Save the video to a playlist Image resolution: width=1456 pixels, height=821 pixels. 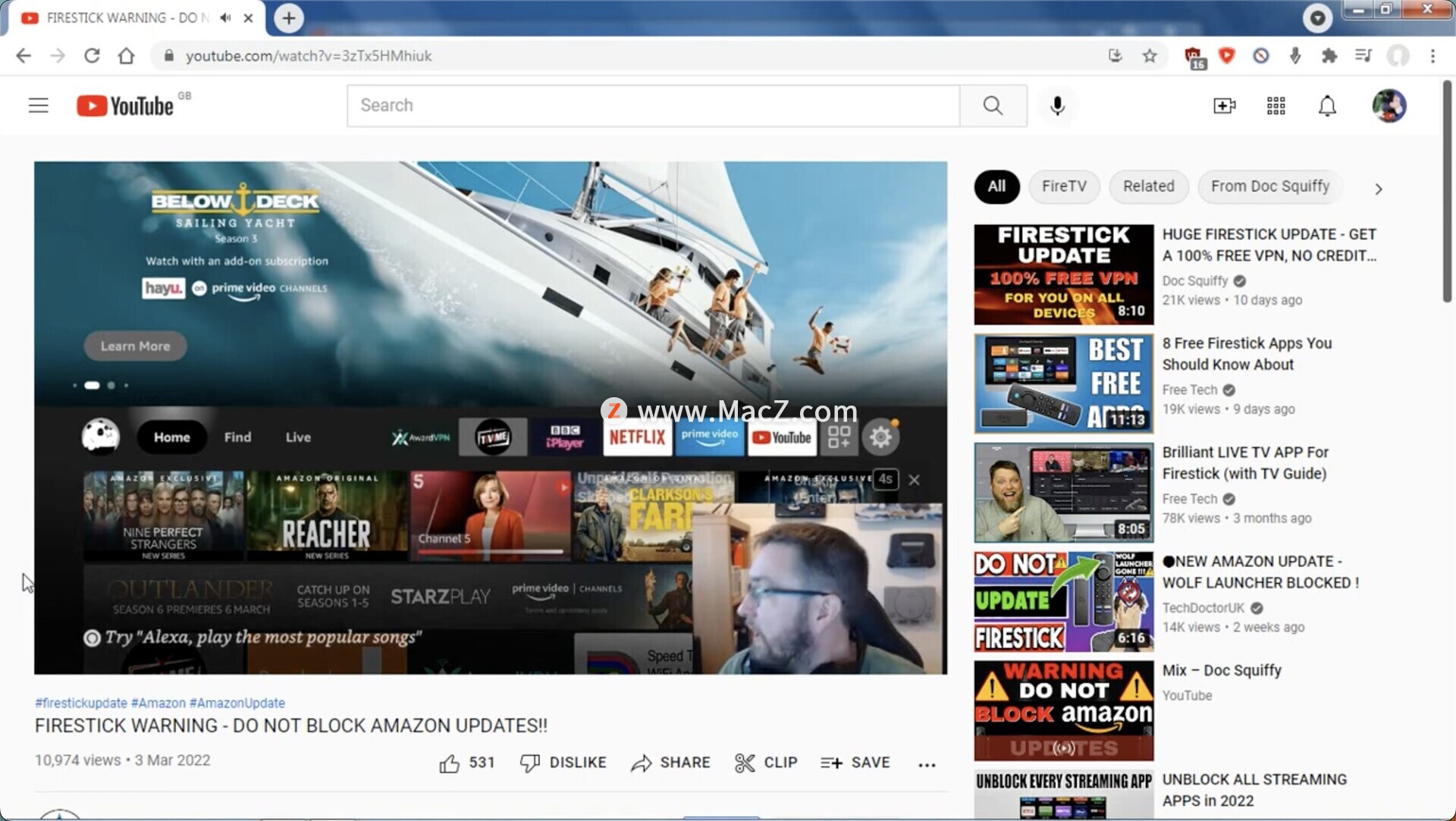click(855, 763)
